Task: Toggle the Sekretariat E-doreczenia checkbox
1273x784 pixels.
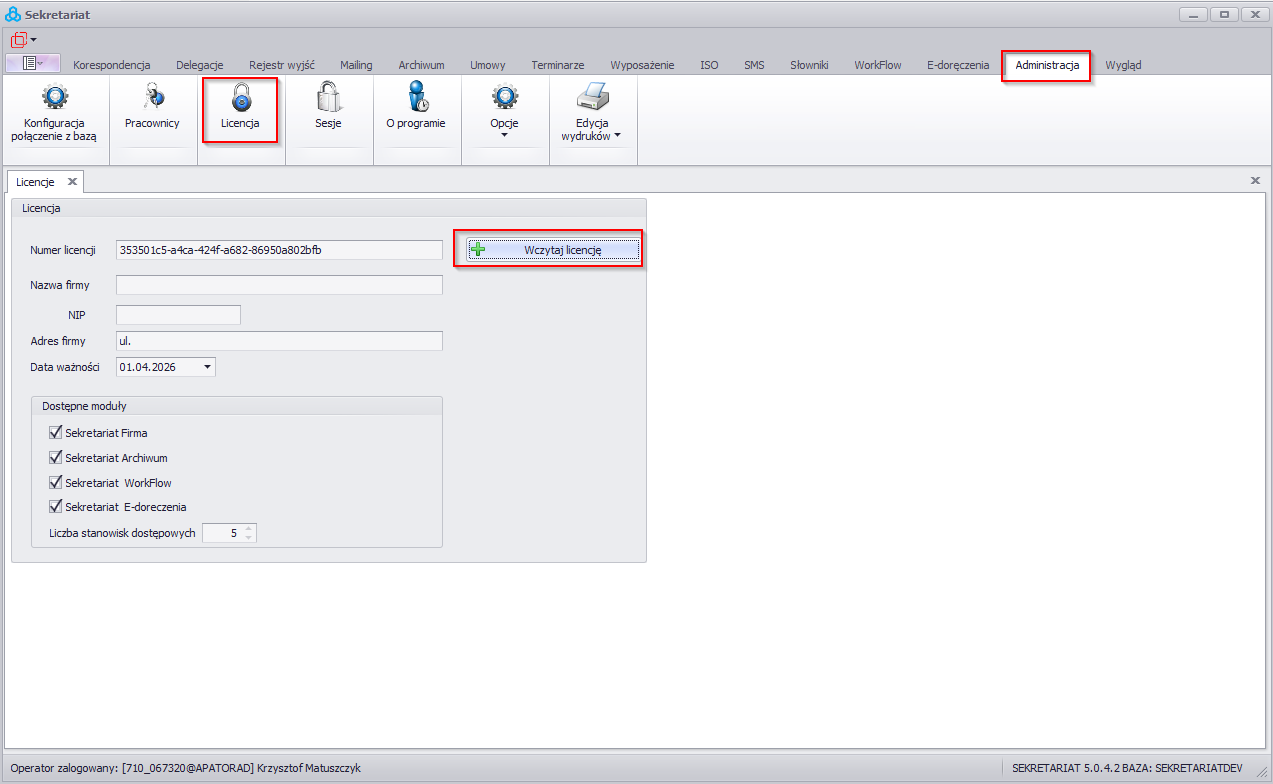Action: coord(56,507)
